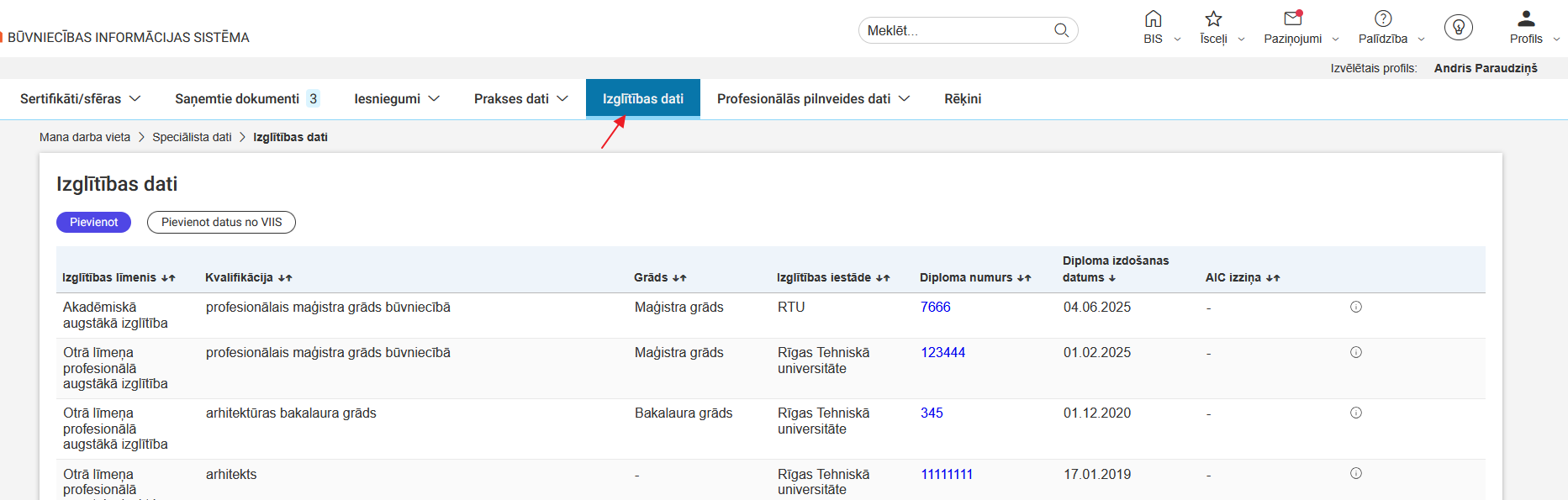1568x500 pixels.
Task: Expand Sertifikāti/sfēras menu
Action: click(x=81, y=99)
